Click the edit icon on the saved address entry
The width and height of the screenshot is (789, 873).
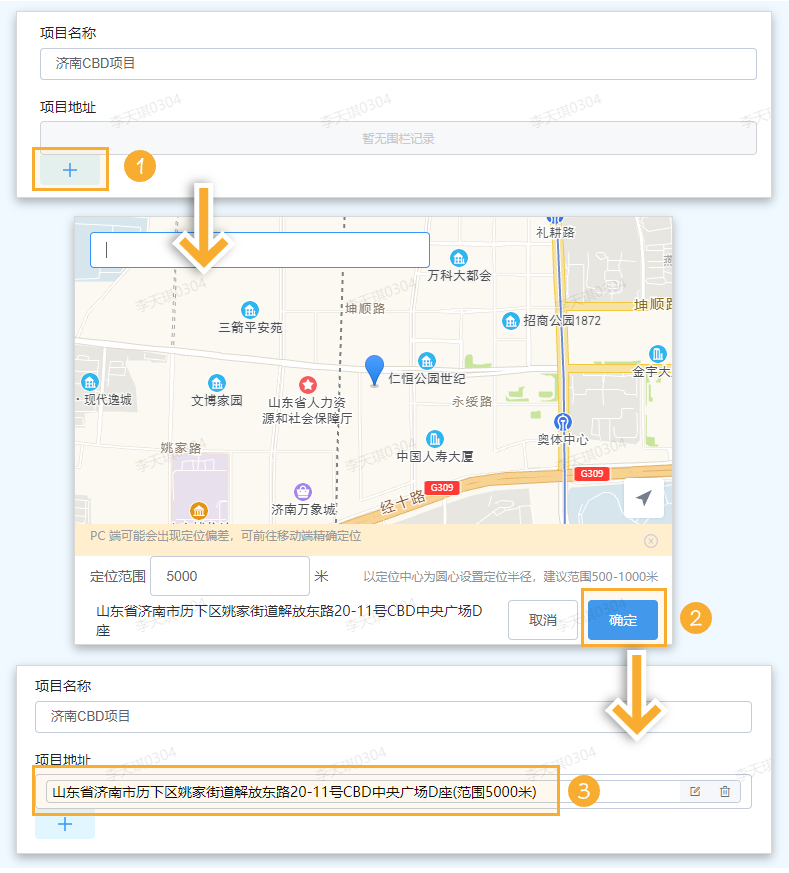click(x=695, y=792)
